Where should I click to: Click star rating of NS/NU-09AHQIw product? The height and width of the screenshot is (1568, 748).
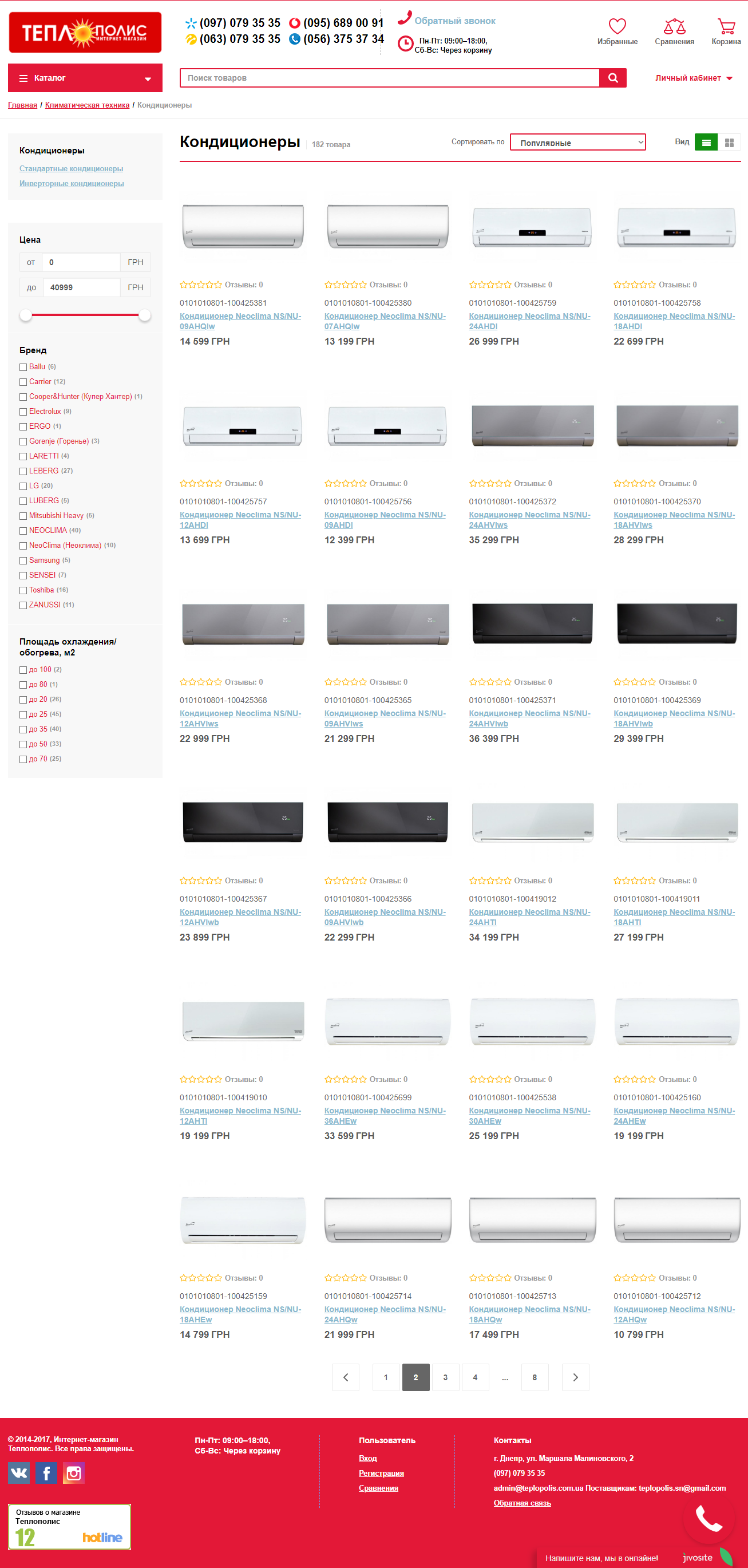coord(201,285)
